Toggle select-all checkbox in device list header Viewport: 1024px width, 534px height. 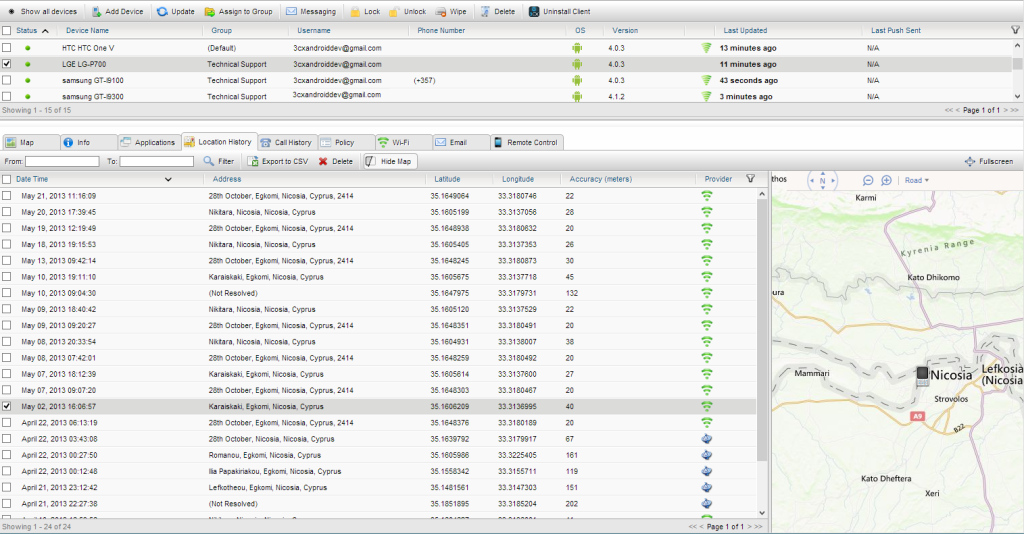(x=7, y=31)
